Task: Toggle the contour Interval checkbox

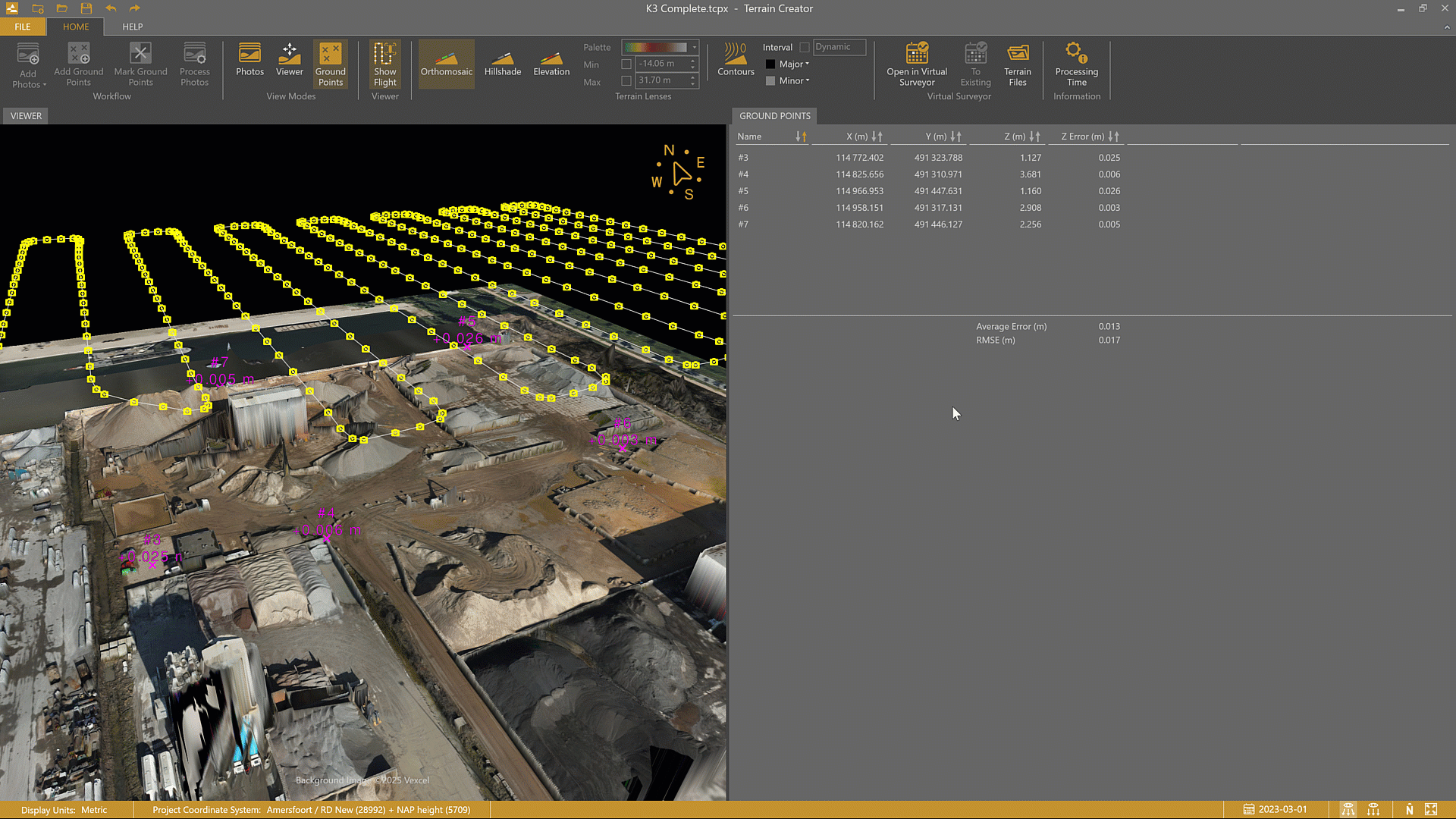Action: (805, 48)
